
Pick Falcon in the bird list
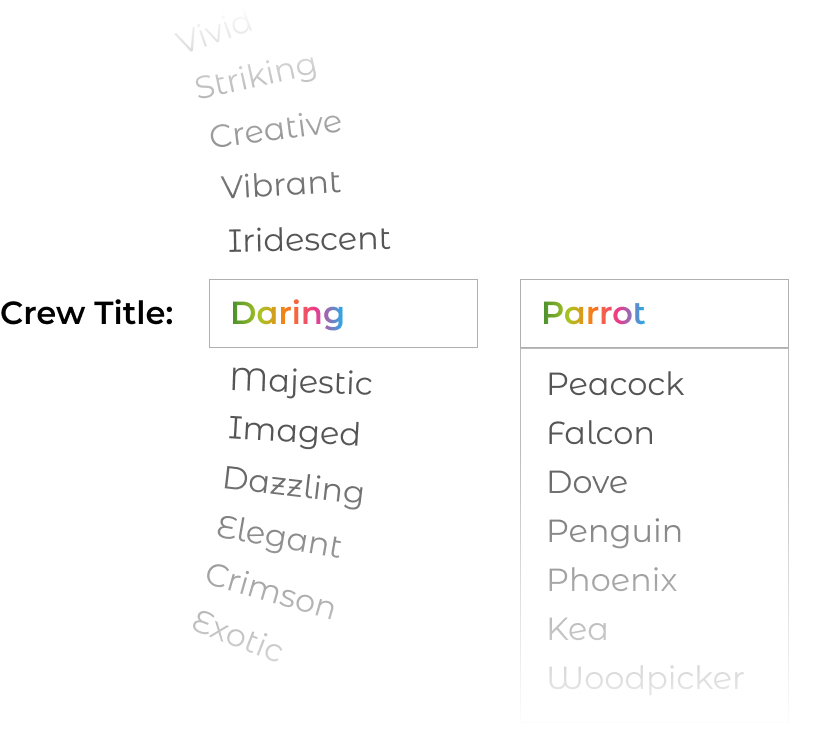[600, 433]
